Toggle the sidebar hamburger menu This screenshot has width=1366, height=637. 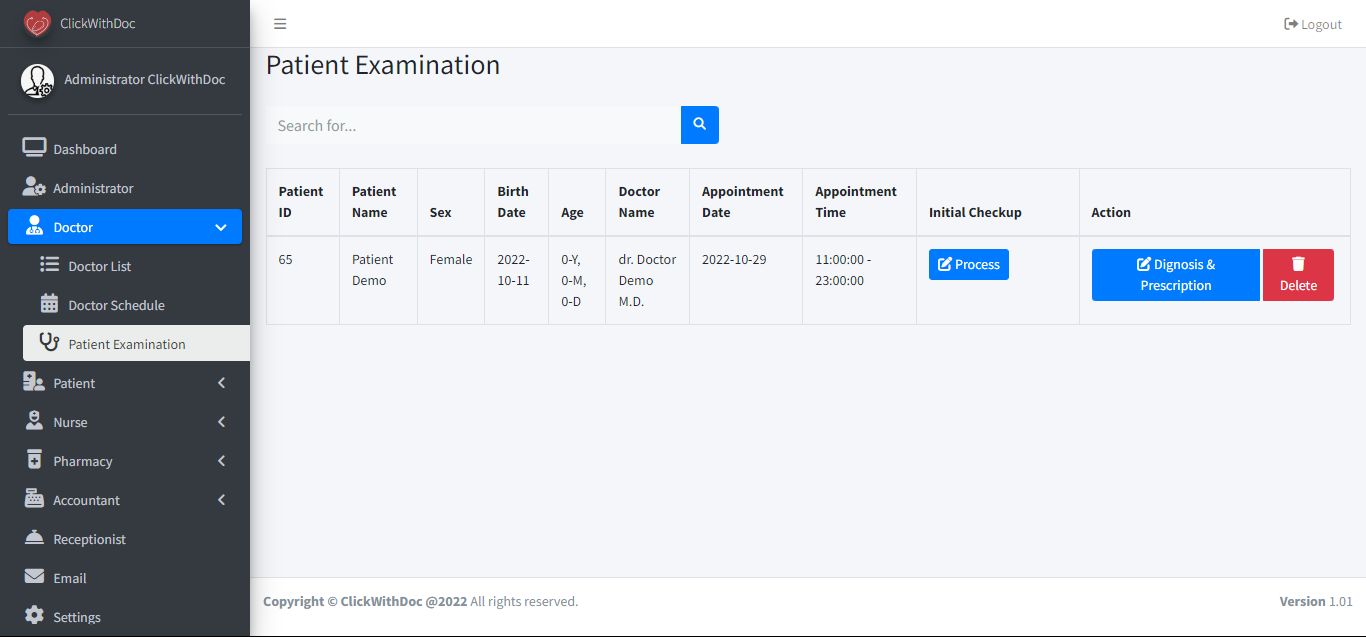(x=280, y=24)
